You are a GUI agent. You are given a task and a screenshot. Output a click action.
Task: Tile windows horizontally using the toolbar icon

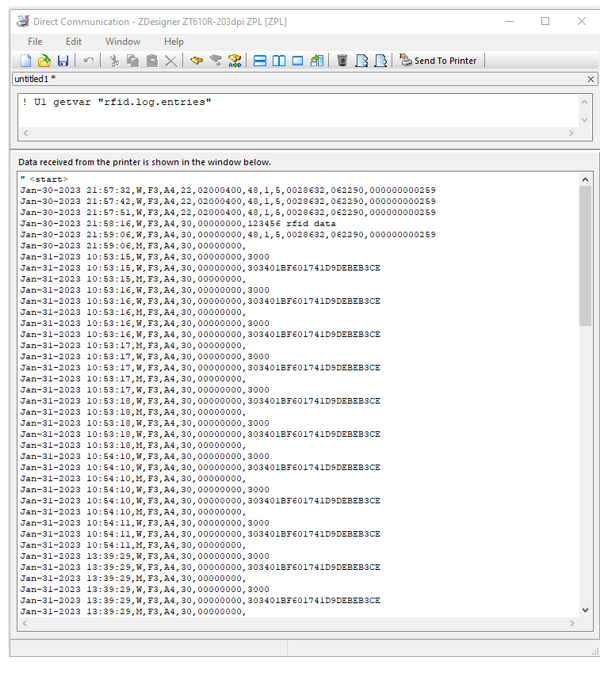(x=260, y=61)
